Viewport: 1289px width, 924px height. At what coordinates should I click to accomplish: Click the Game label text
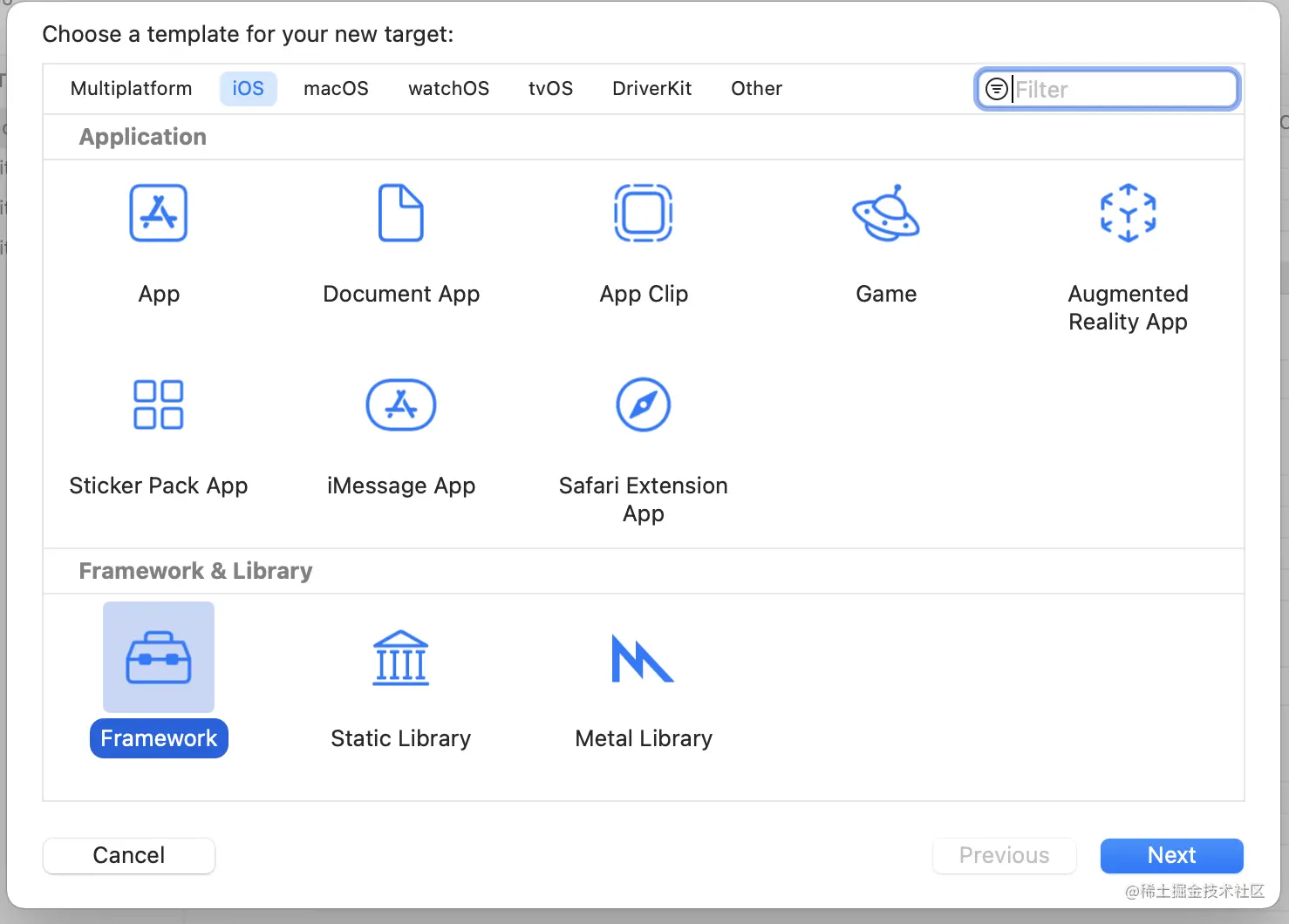coord(886,294)
